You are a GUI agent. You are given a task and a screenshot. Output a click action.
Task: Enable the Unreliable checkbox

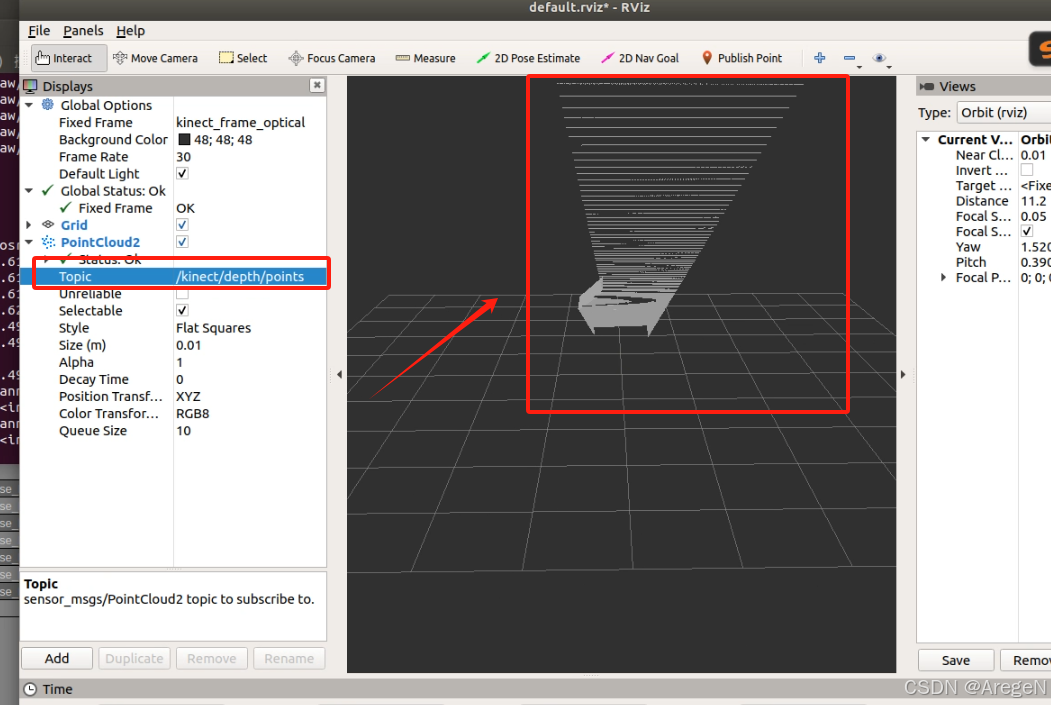182,294
